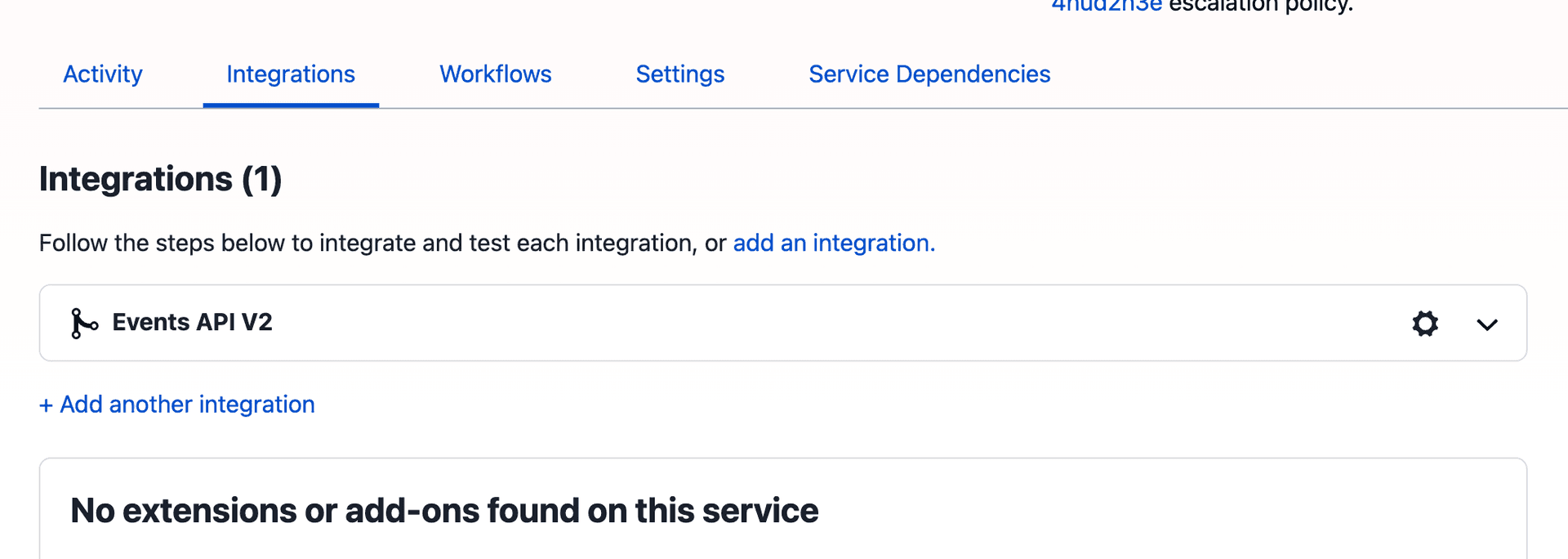Click the Events API V2 integration icon
Image resolution: width=1568 pixels, height=559 pixels.
84,324
